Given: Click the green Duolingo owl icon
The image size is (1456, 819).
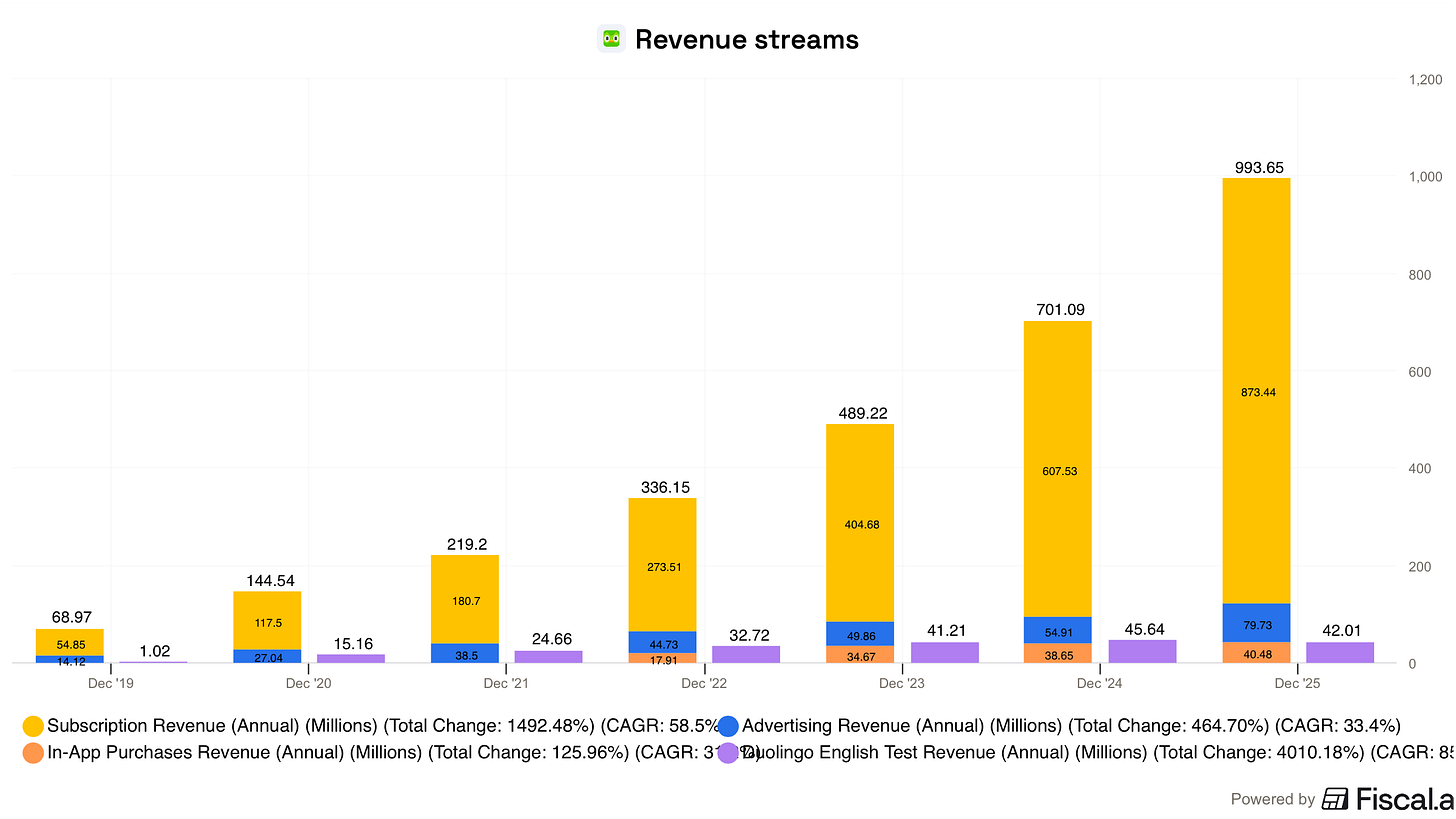Looking at the screenshot, I should (x=611, y=39).
